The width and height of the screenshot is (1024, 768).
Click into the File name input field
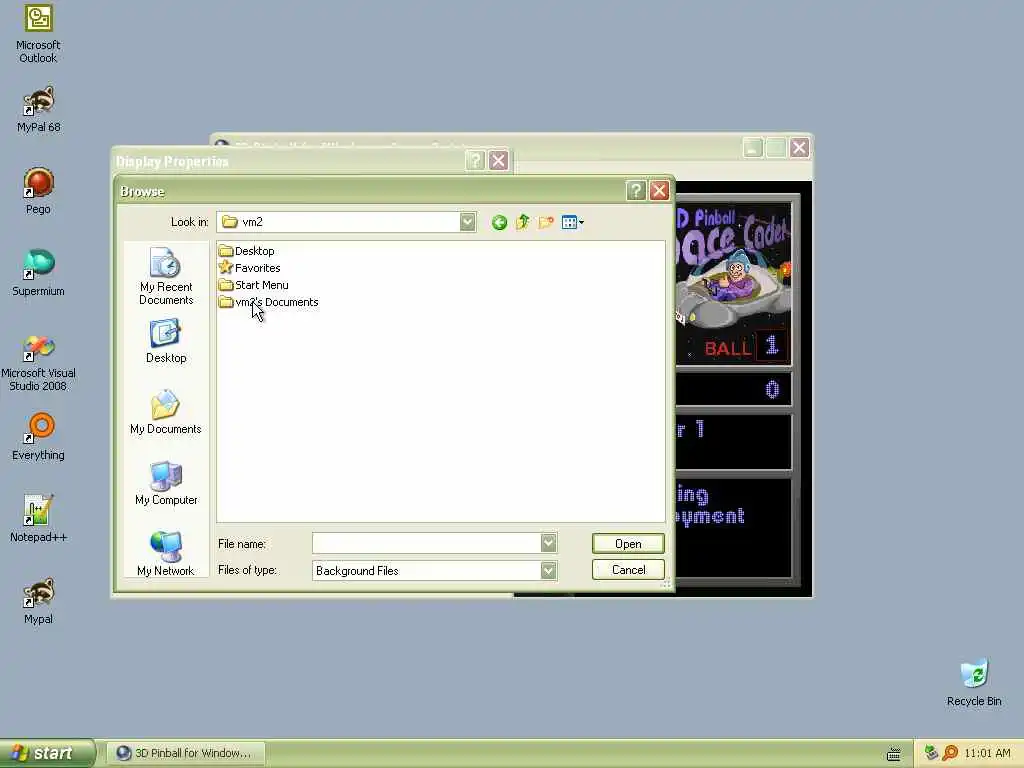pyautogui.click(x=426, y=543)
